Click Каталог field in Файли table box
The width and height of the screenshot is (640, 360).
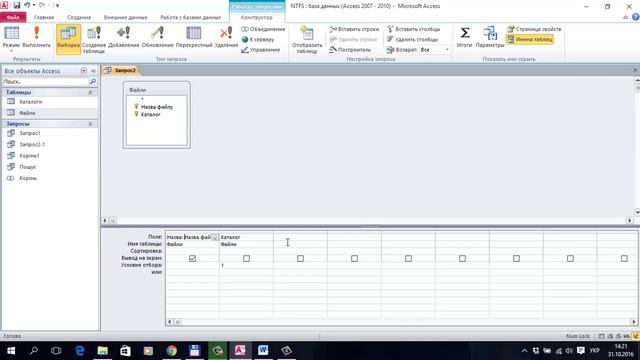tap(151, 114)
